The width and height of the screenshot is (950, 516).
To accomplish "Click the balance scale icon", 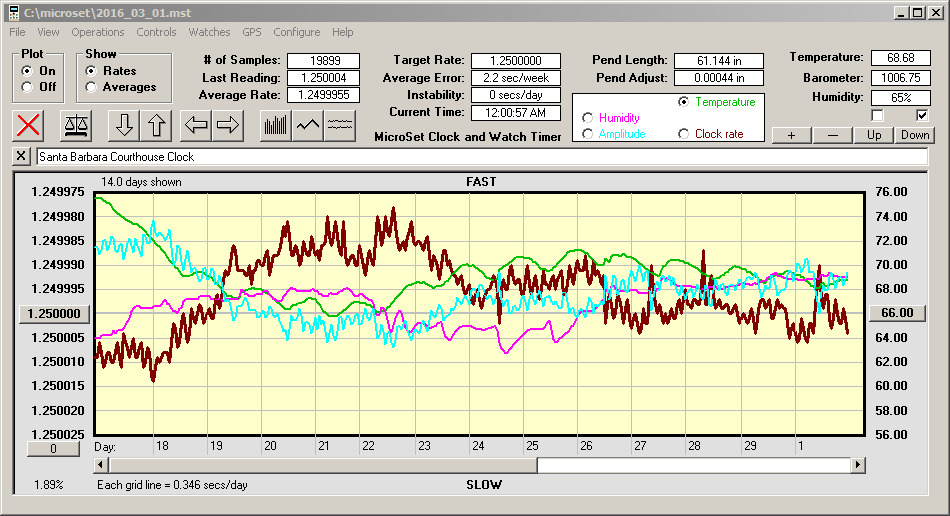I will [74, 125].
